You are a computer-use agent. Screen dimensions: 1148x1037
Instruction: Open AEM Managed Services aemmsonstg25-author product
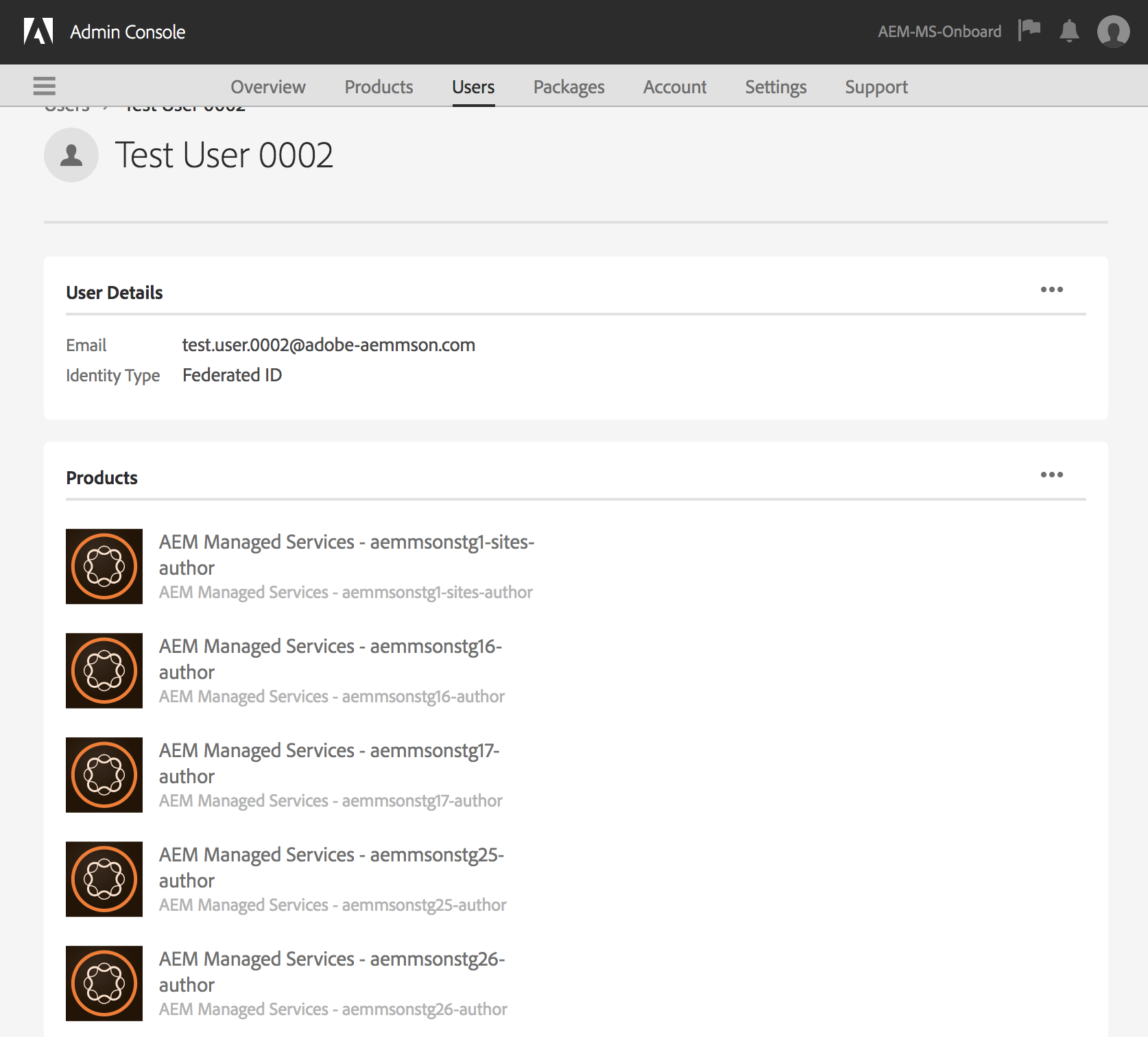click(x=331, y=868)
